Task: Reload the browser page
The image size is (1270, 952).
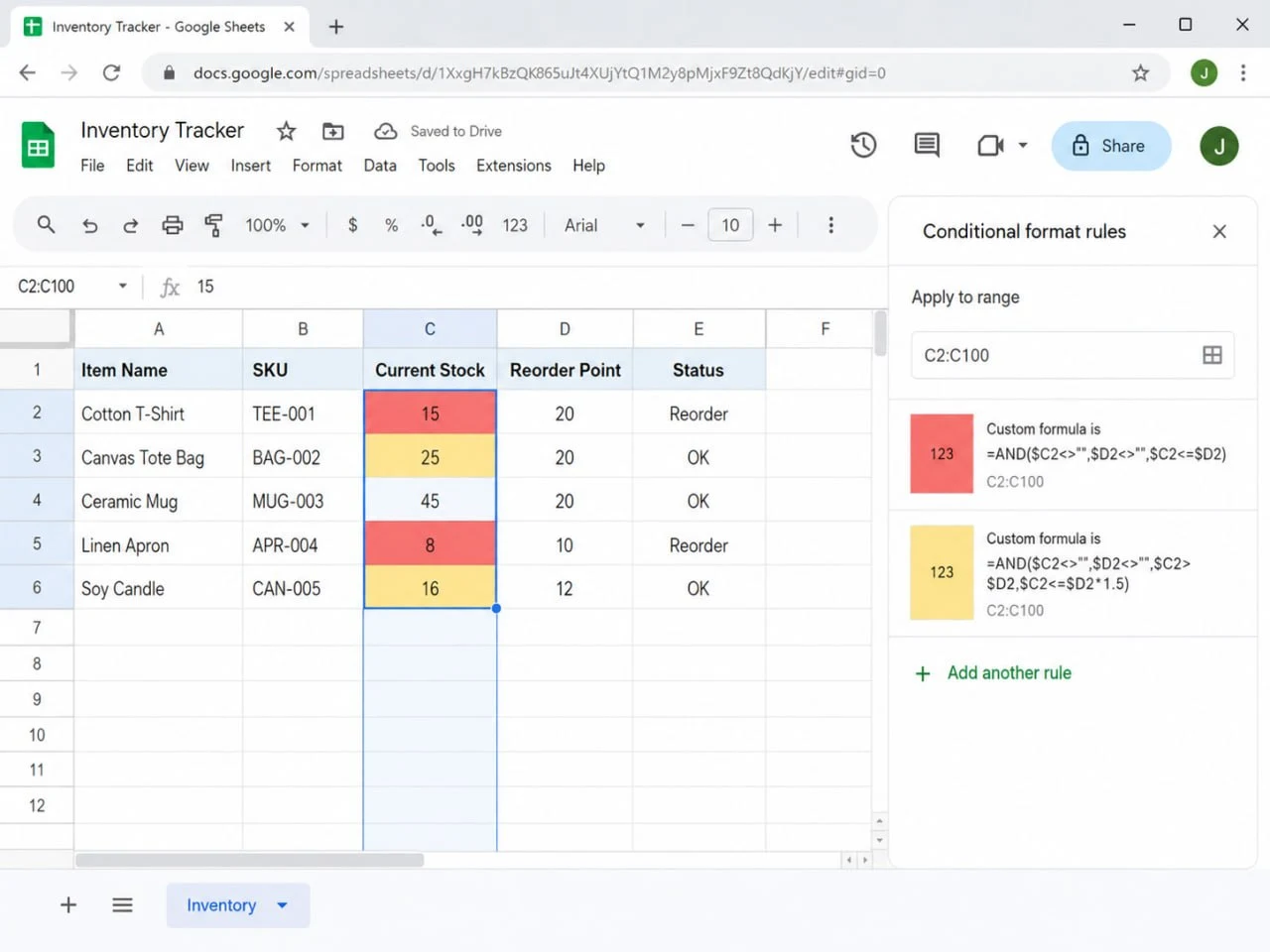Action: point(111,72)
